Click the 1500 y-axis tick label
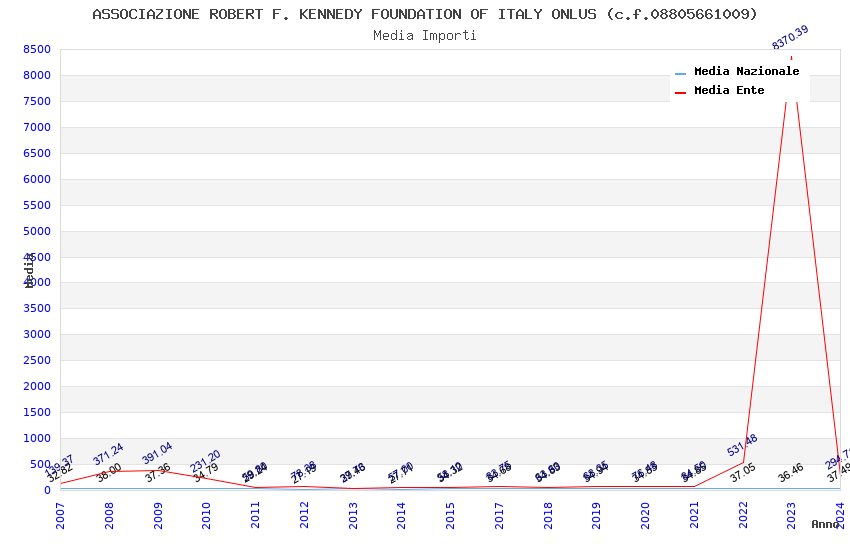Screen dimensions: 850x550 coord(37,412)
